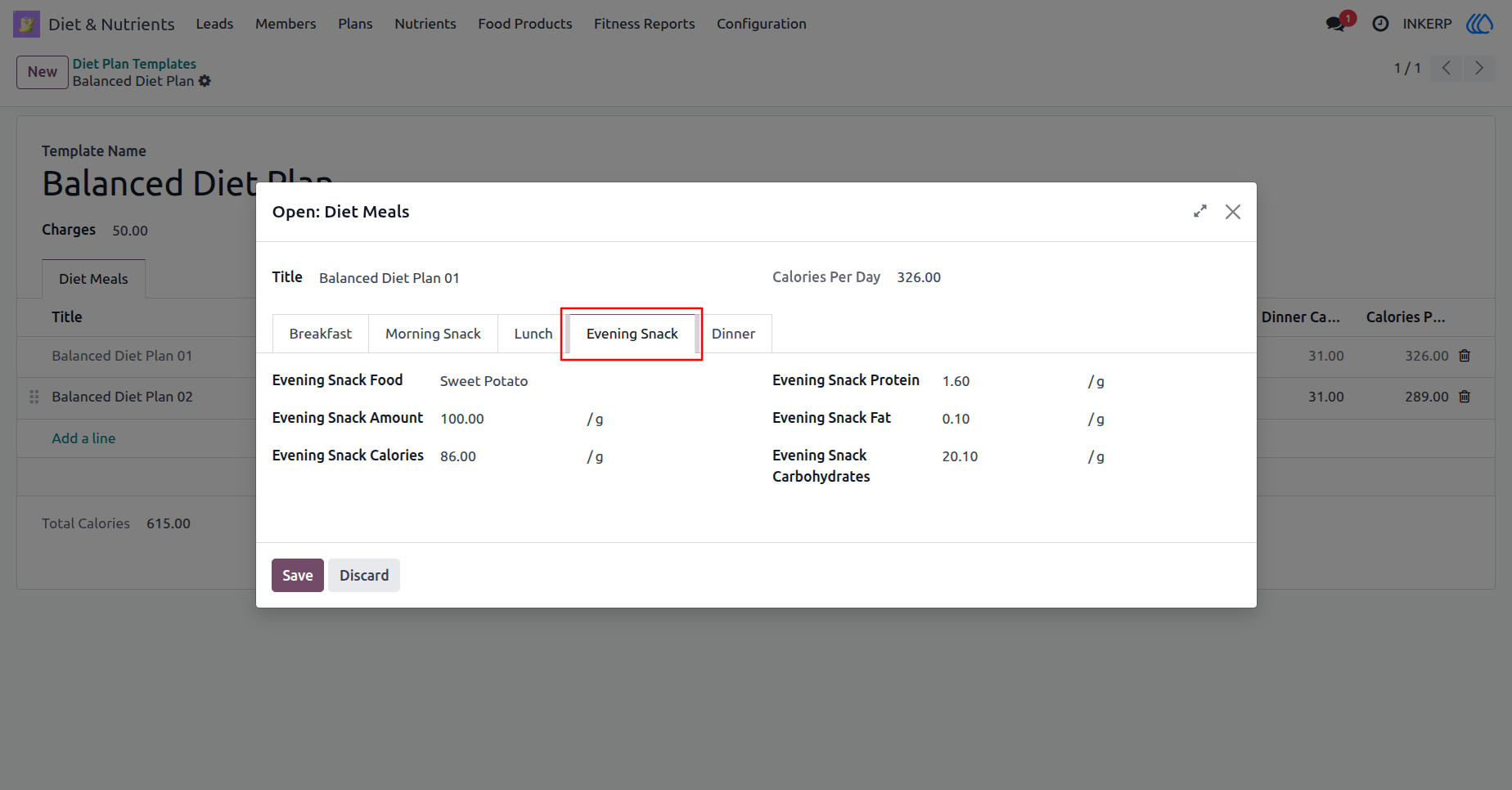Switch to the Breakfast tab

(321, 334)
